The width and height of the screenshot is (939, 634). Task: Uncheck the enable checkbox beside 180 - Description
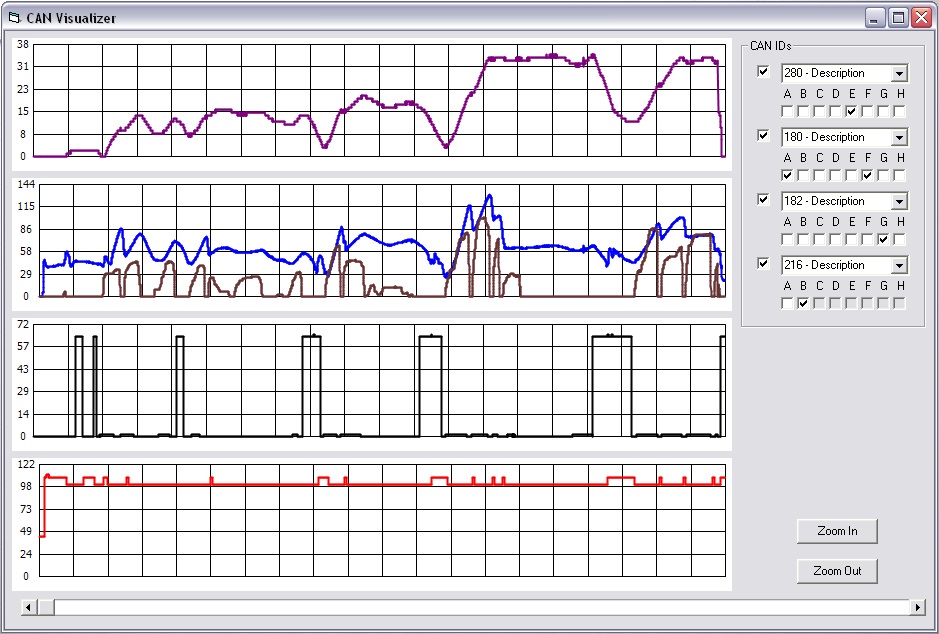(x=763, y=136)
